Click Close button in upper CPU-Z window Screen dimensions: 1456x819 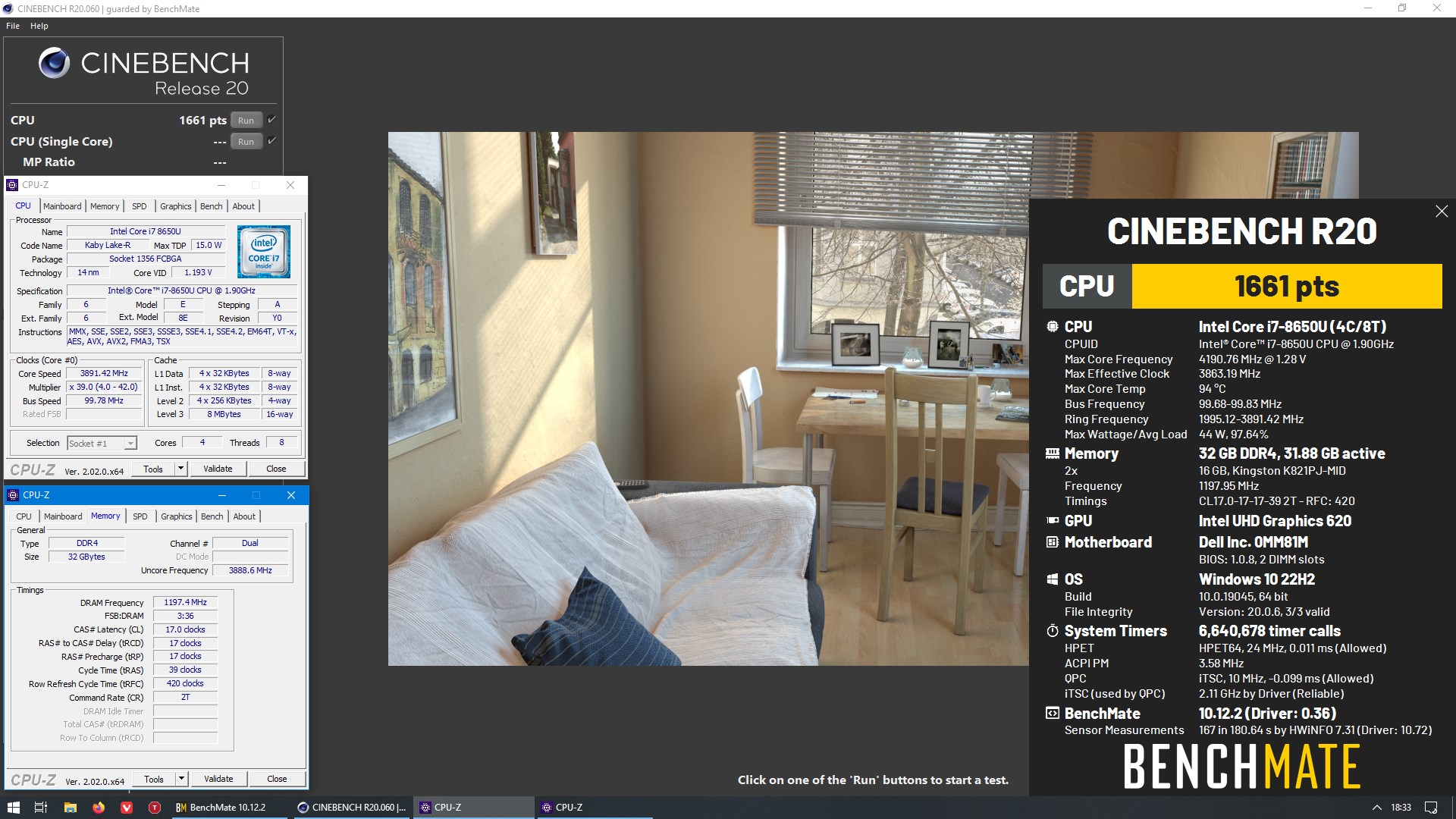click(x=276, y=469)
